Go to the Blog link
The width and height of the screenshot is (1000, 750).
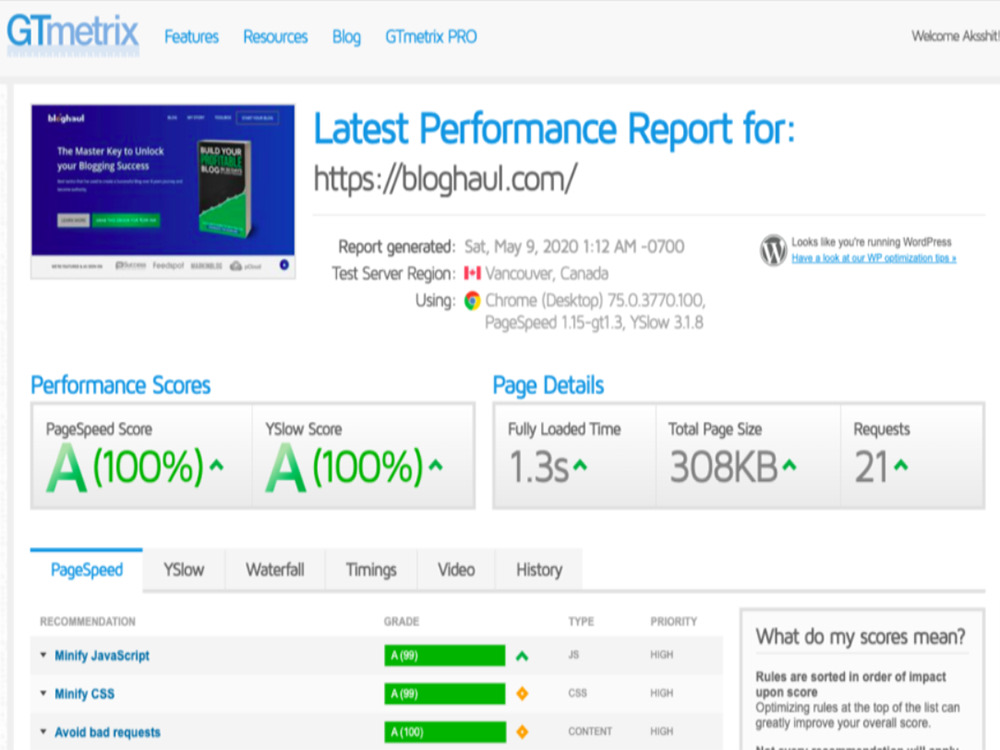point(346,37)
